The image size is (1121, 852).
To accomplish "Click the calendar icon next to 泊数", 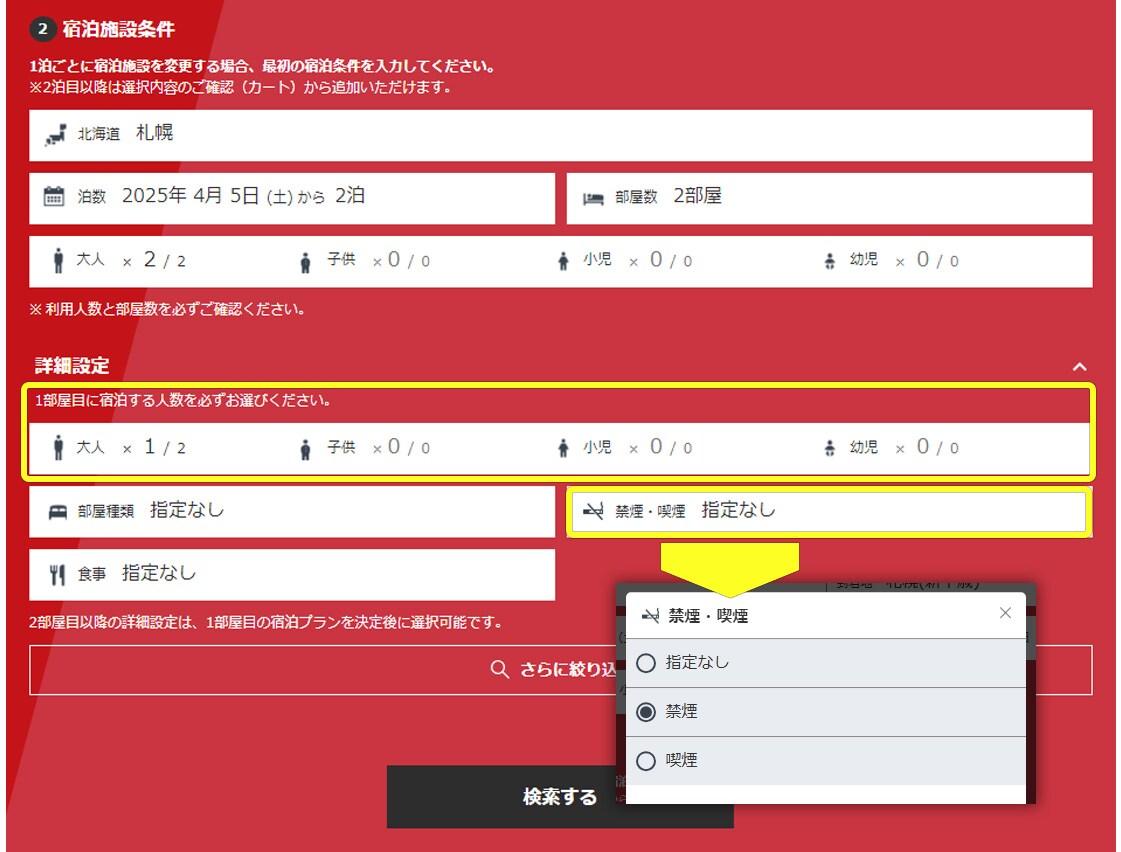I will click(54, 197).
